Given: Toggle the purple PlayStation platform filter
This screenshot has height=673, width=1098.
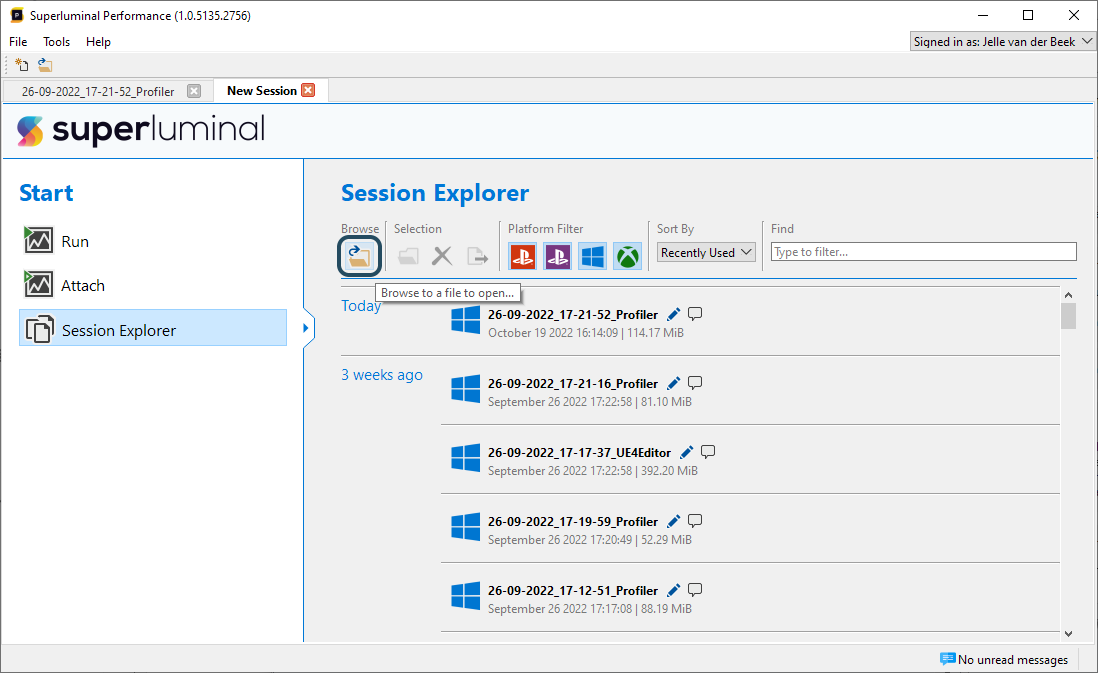Looking at the screenshot, I should click(558, 256).
